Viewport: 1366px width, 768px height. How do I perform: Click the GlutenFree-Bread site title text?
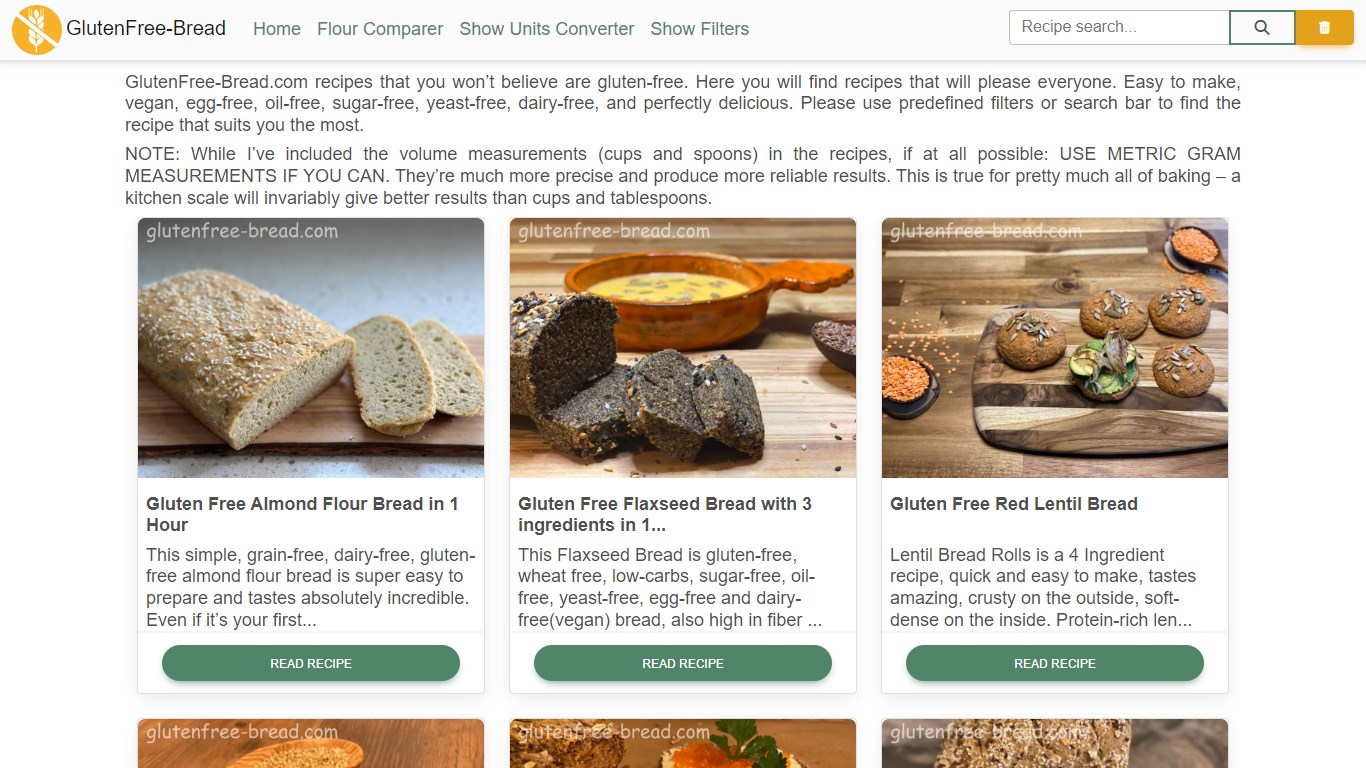pyautogui.click(x=146, y=28)
